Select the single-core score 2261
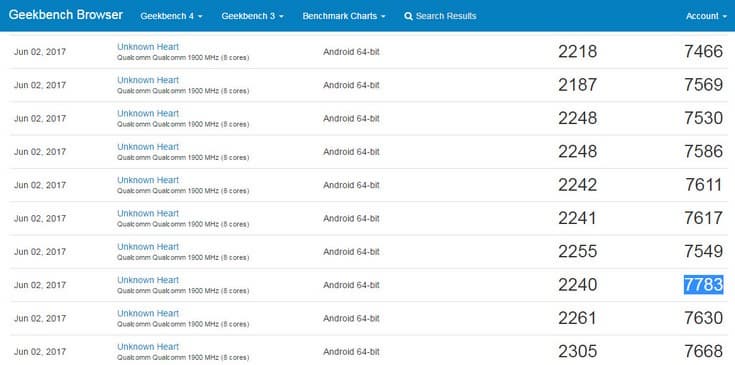The width and height of the screenshot is (735, 365). (x=578, y=318)
